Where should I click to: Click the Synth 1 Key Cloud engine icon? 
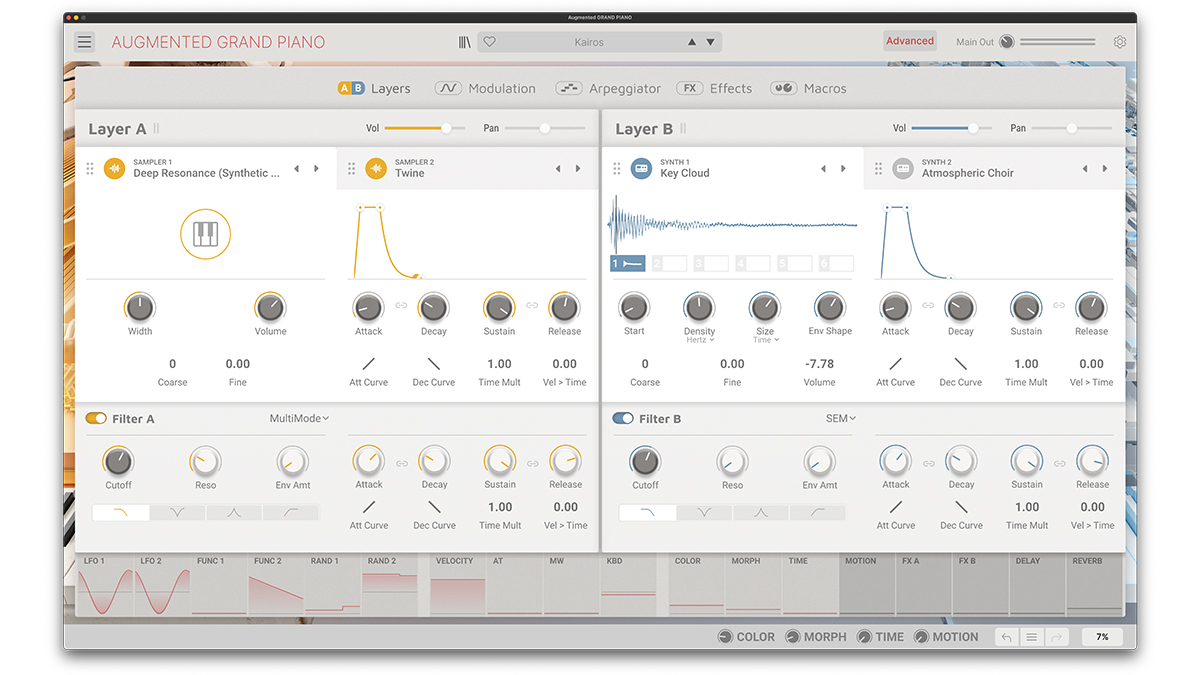[641, 169]
